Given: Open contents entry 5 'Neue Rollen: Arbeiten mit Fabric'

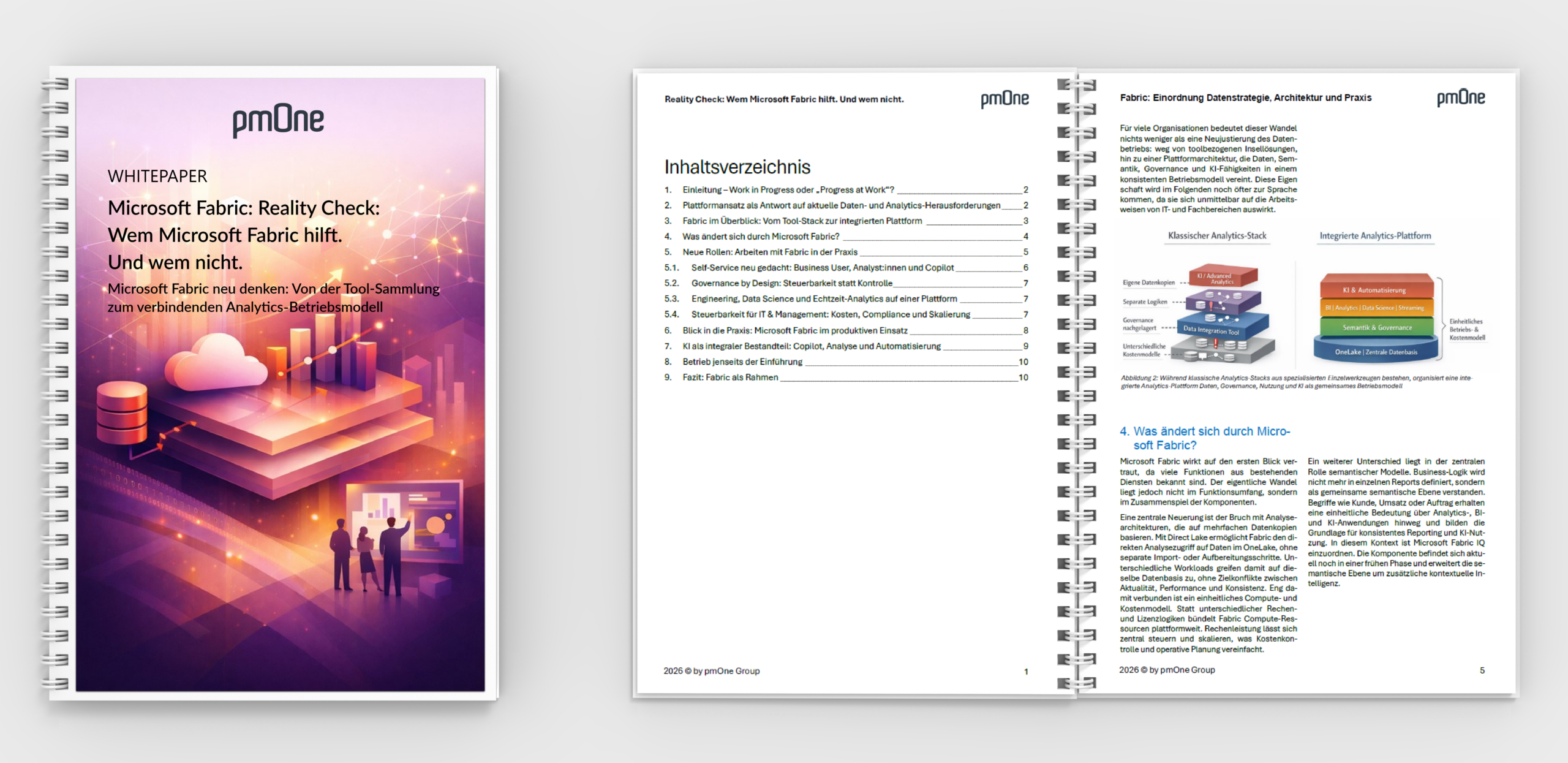Looking at the screenshot, I should tap(846, 252).
